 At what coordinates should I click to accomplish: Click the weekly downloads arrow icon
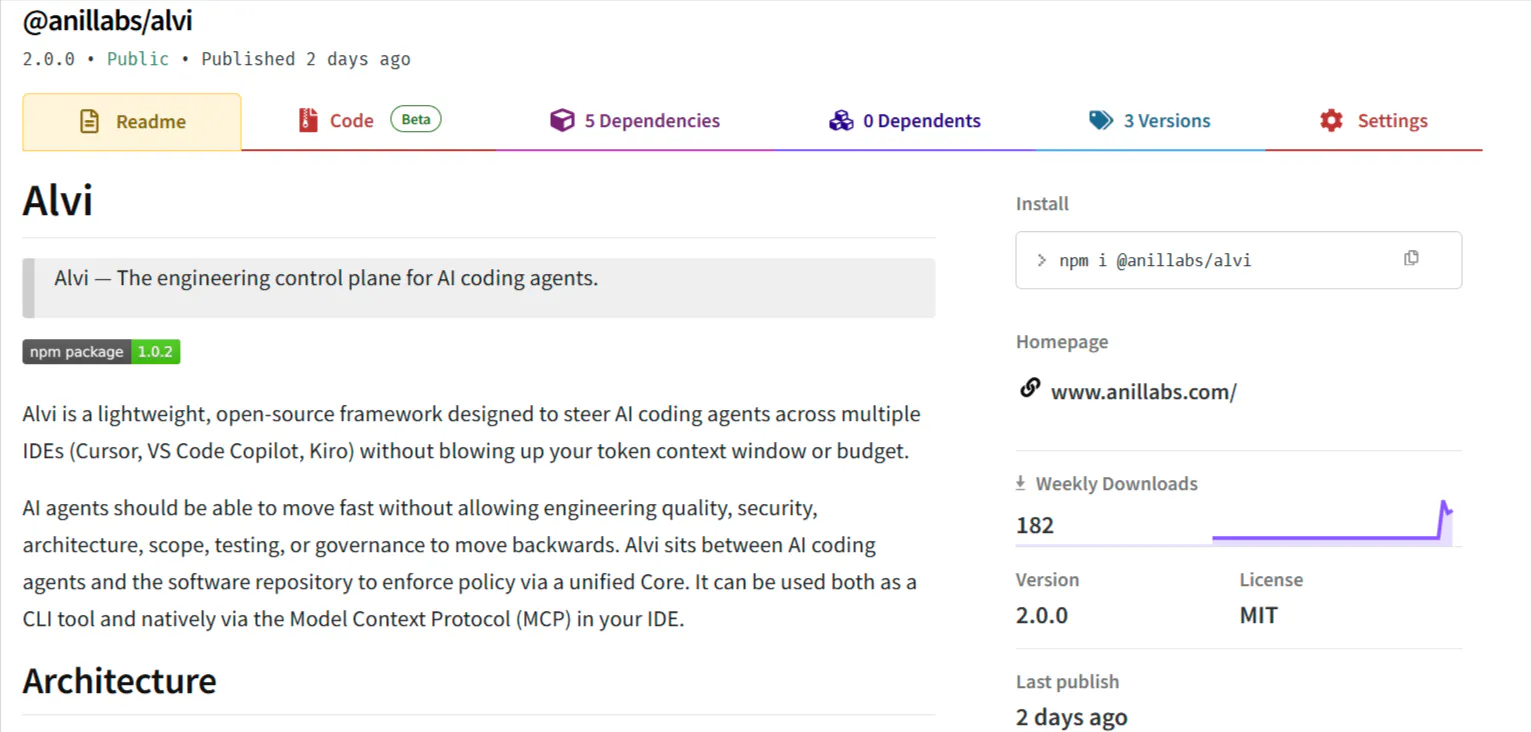(1021, 483)
